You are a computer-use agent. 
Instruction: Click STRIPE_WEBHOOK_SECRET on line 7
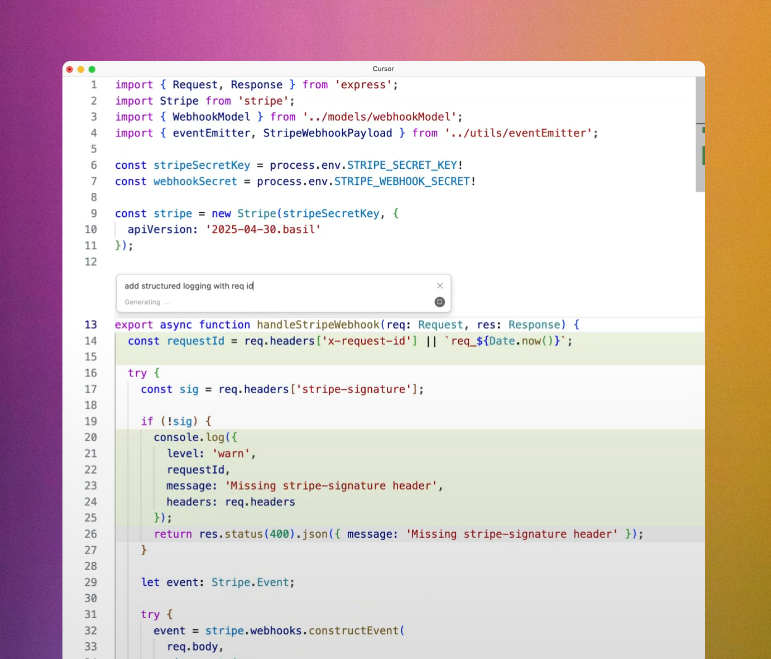pyautogui.click(x=402, y=181)
